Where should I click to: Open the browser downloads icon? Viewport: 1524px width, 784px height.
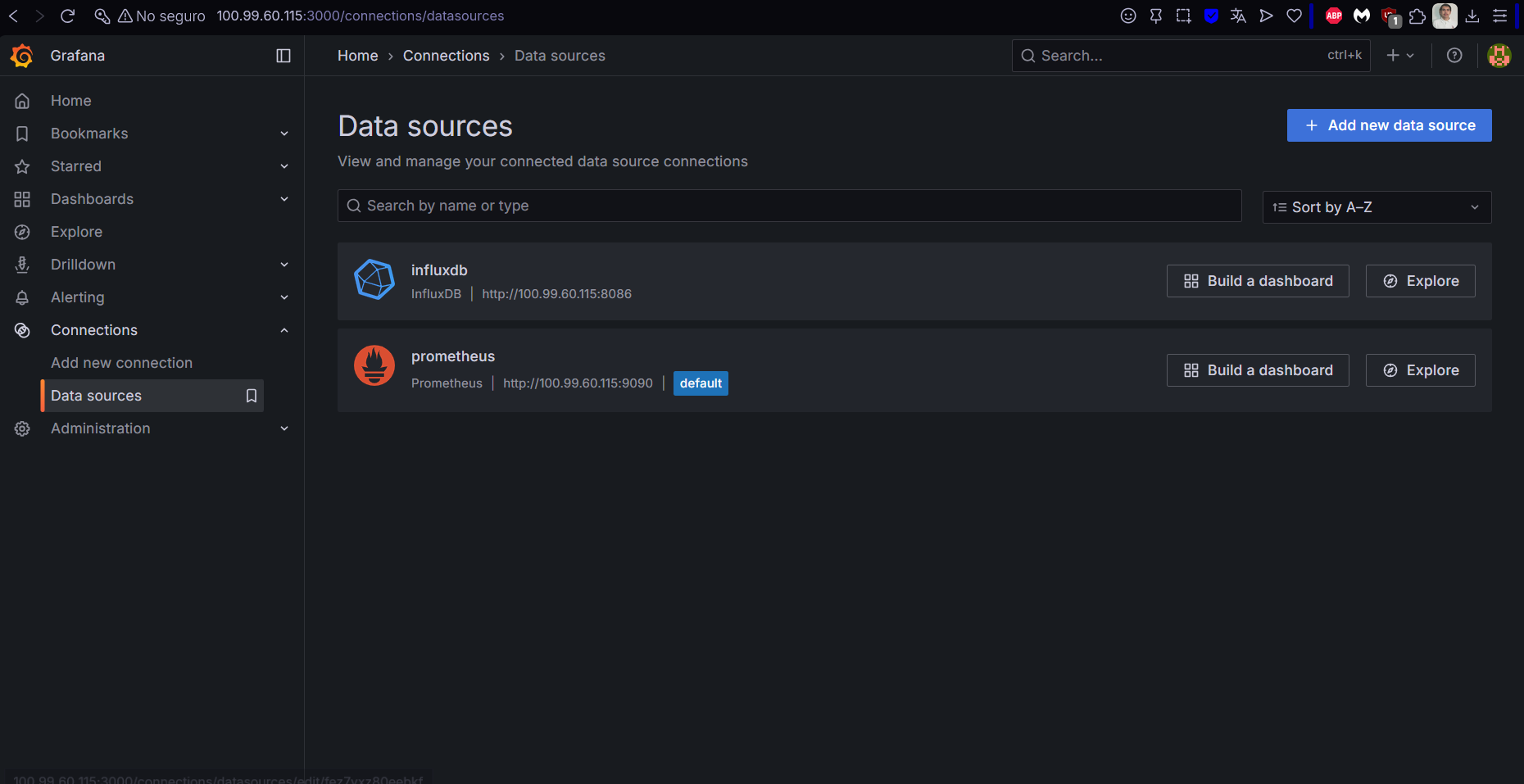[1472, 16]
